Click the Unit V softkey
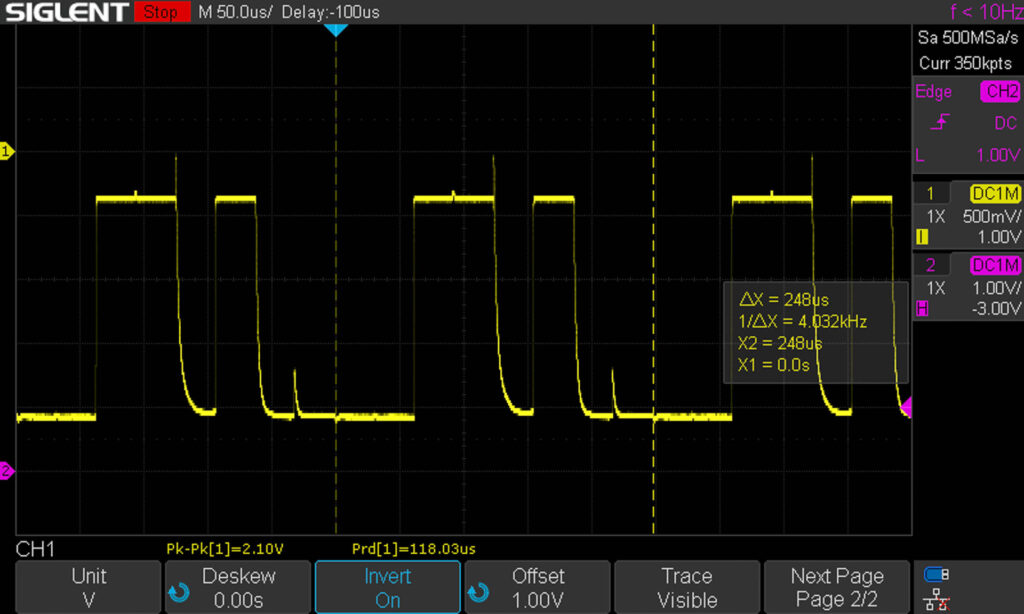Screen dimensions: 1024x614 click(88, 587)
